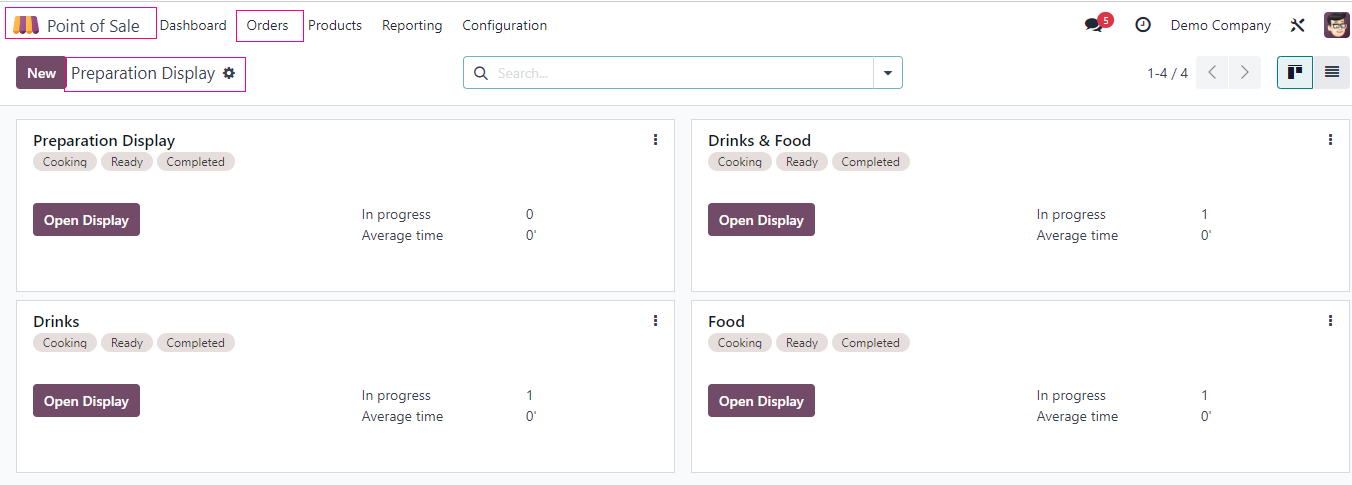This screenshot has height=485, width=1352.
Task: Go to next page of records
Action: pyautogui.click(x=1245, y=72)
